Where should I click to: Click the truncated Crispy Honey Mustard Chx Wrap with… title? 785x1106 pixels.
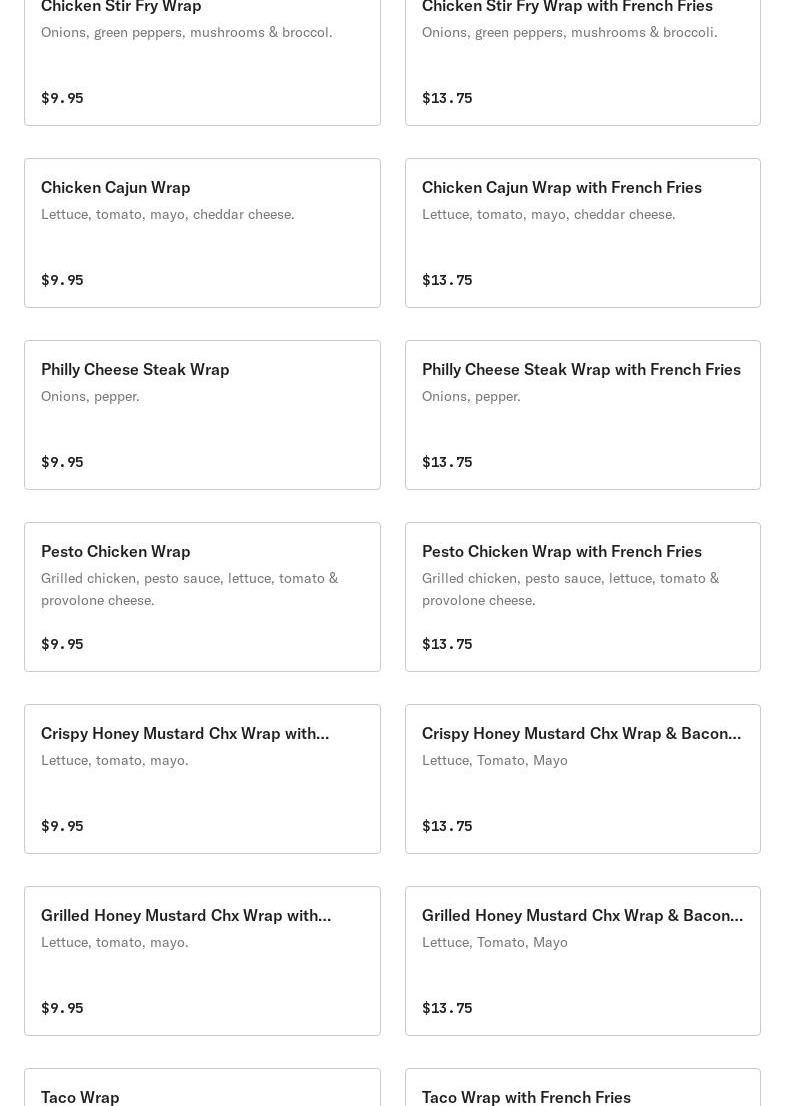pos(185,733)
